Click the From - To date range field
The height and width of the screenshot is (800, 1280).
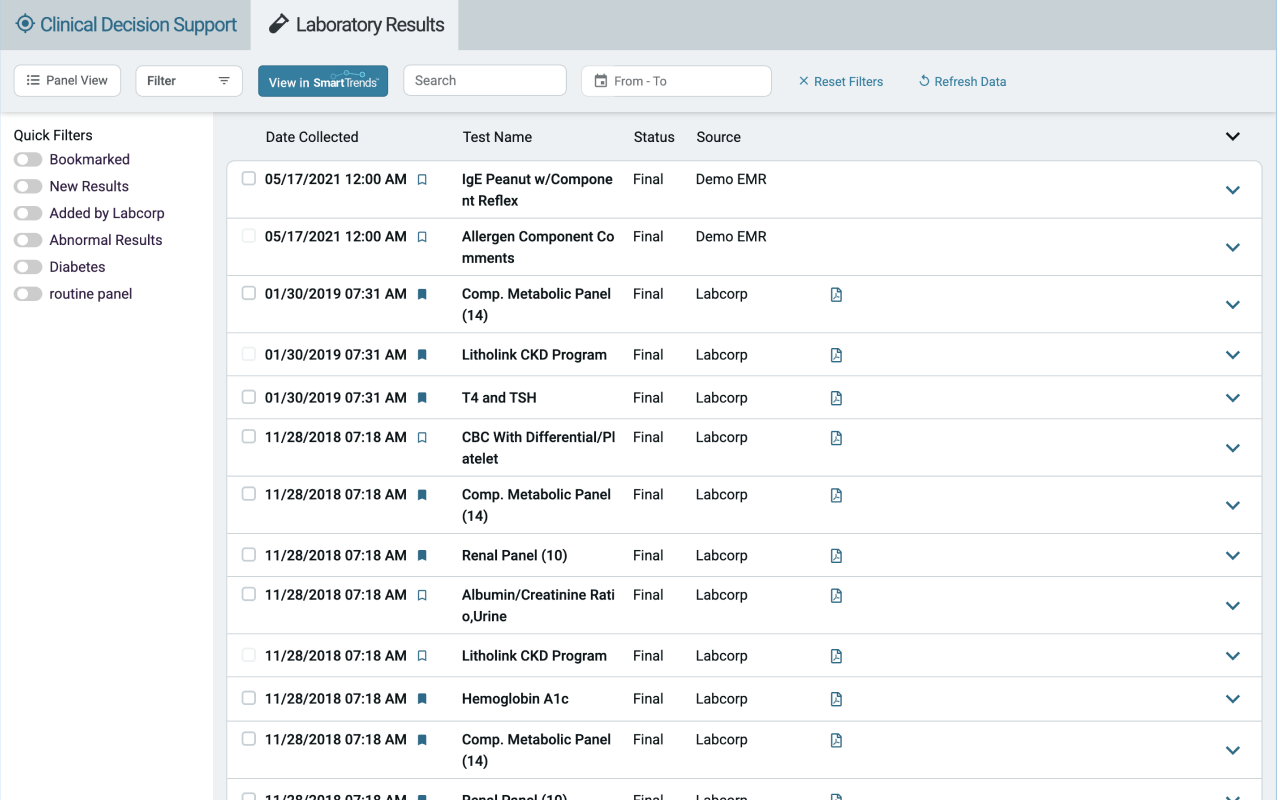pos(676,81)
